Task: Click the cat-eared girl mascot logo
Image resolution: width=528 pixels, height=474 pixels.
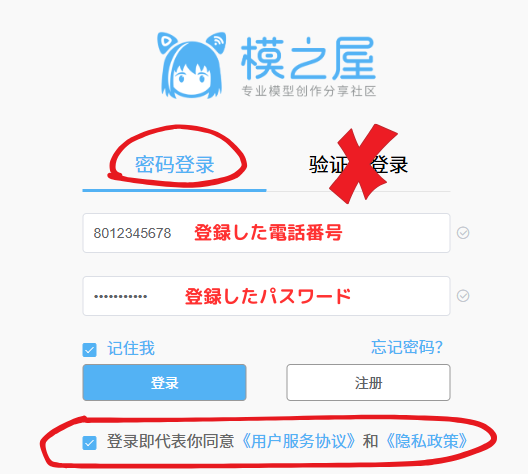Action: click(191, 65)
